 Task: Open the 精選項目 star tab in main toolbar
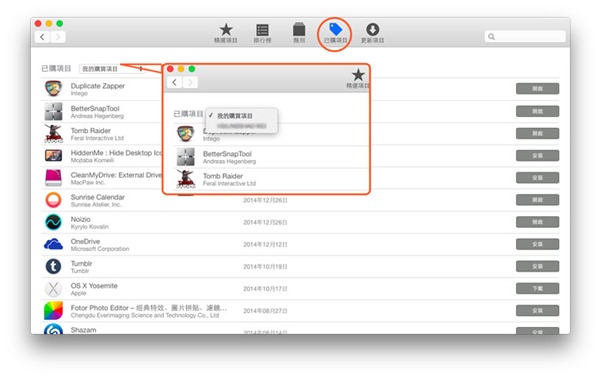(226, 33)
